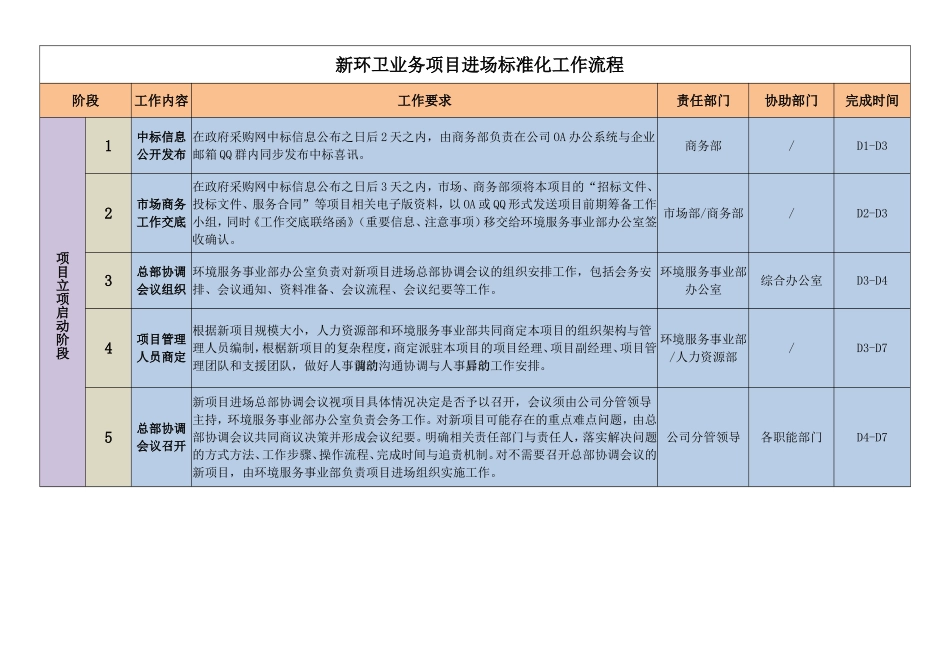This screenshot has width=950, height=672.
Task: Click the D3-D4 completion time cell
Action: coord(872,281)
